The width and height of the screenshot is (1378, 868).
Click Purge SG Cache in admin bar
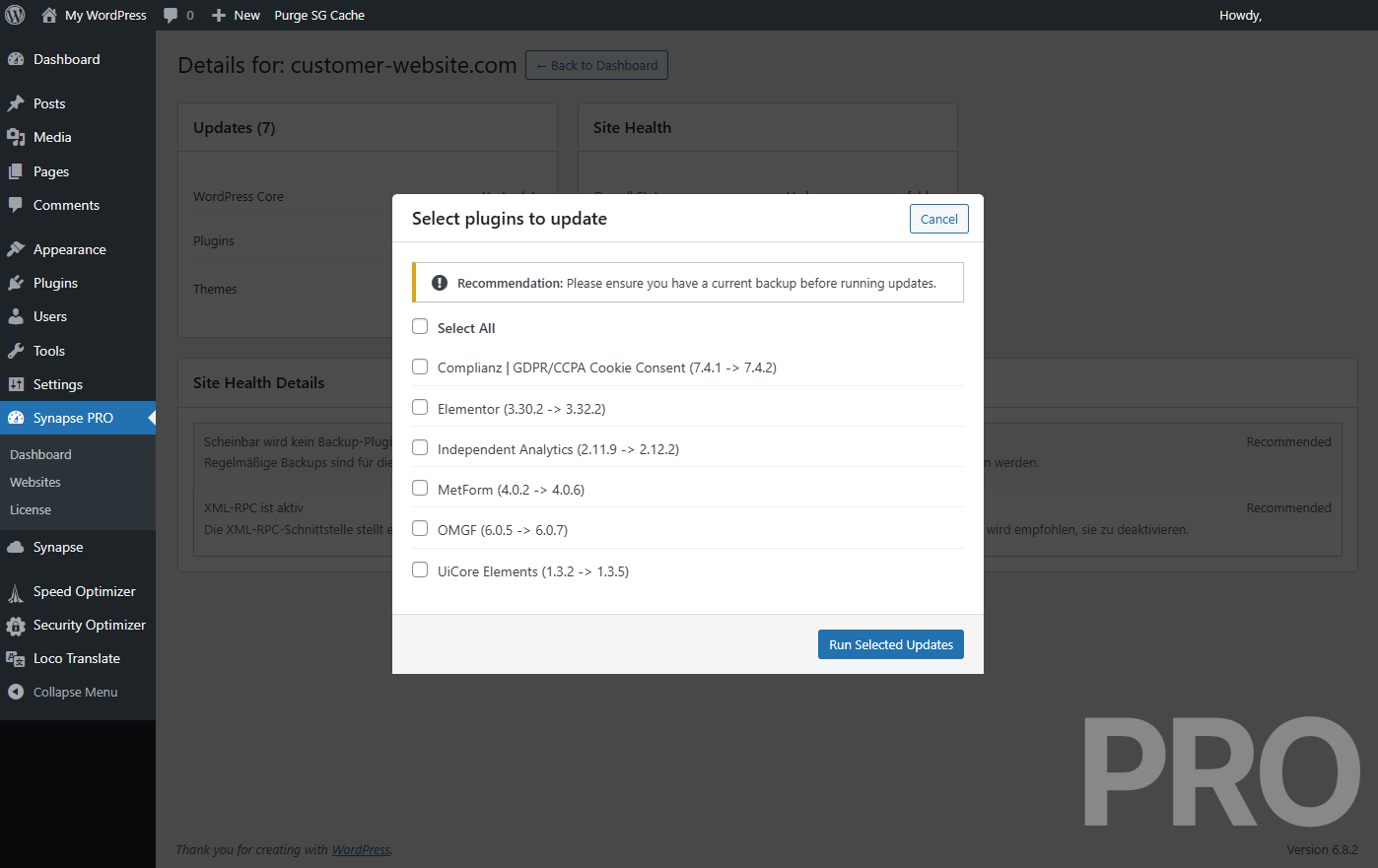[319, 15]
